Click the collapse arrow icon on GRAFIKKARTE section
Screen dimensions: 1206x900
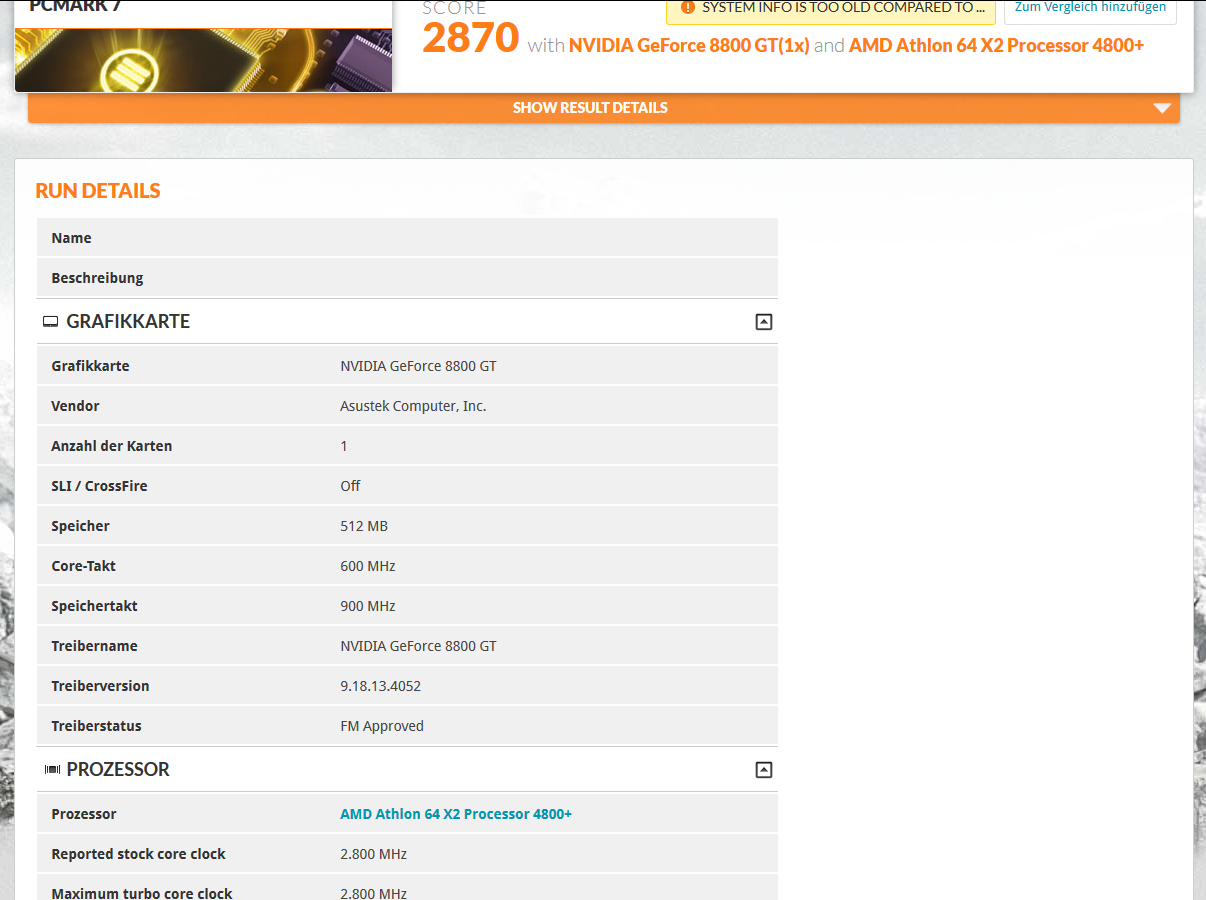coord(764,321)
